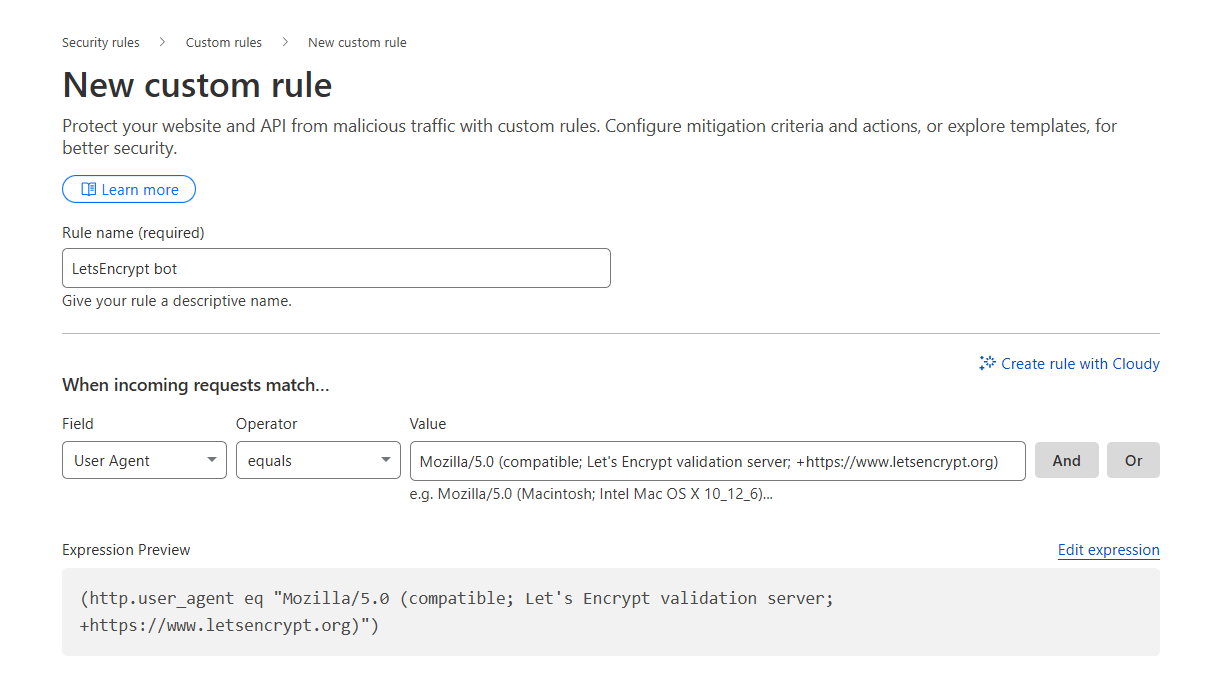Click the Learn more button
1220x686 pixels.
[x=129, y=190]
